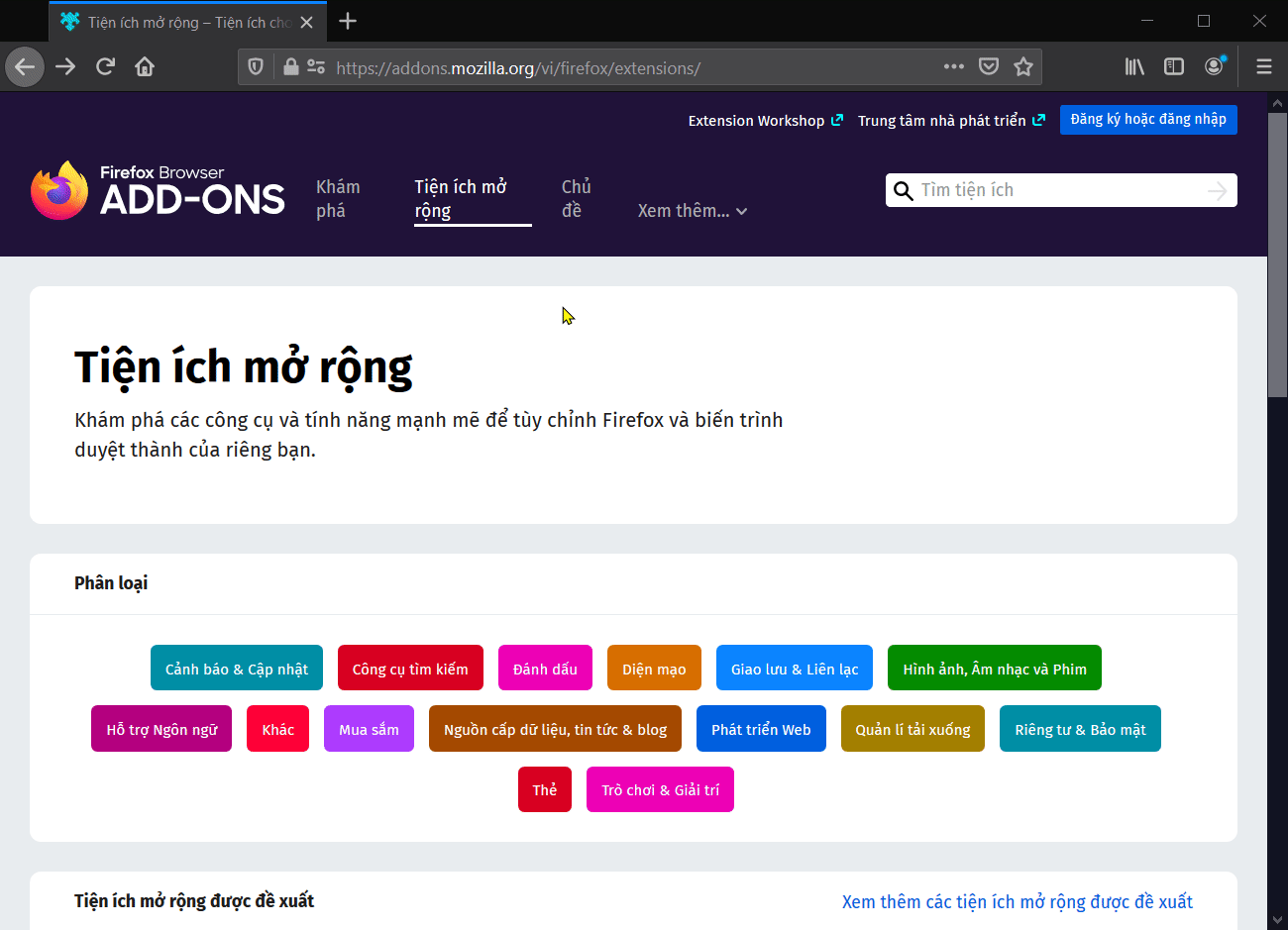
Task: Open the Library toolbar icon
Action: (1134, 66)
